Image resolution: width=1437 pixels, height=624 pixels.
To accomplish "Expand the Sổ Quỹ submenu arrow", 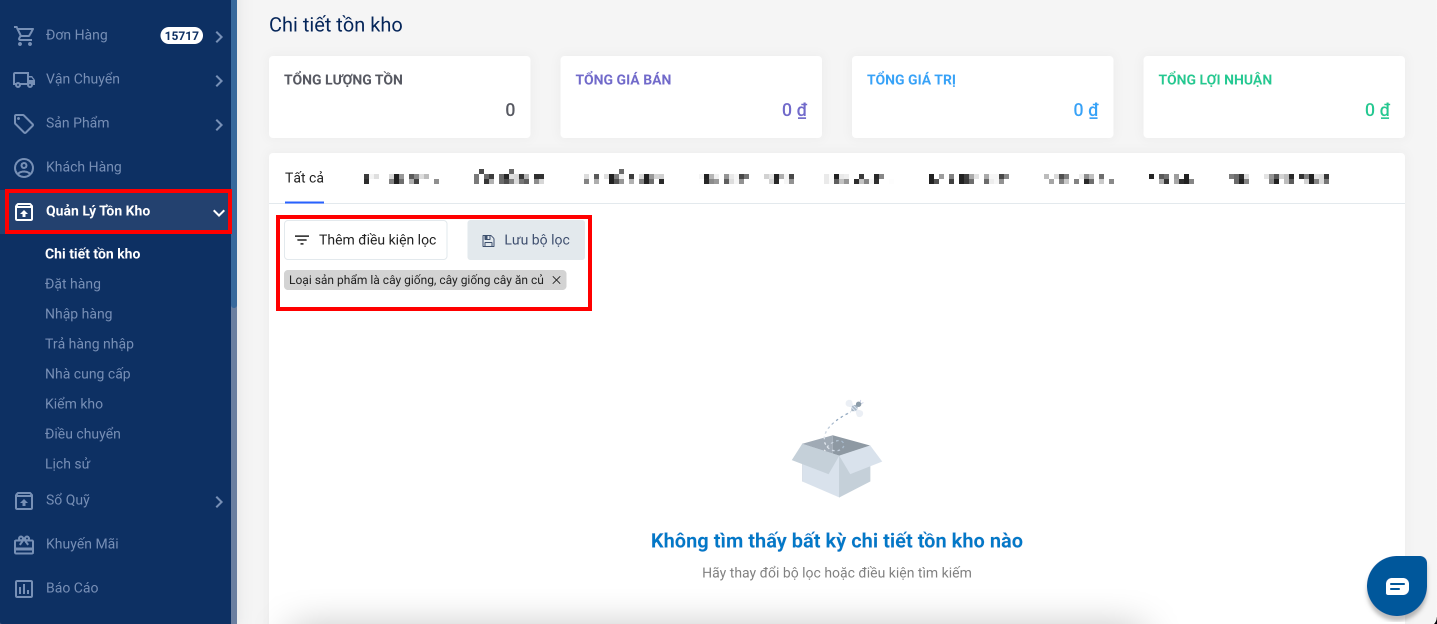I will point(218,502).
